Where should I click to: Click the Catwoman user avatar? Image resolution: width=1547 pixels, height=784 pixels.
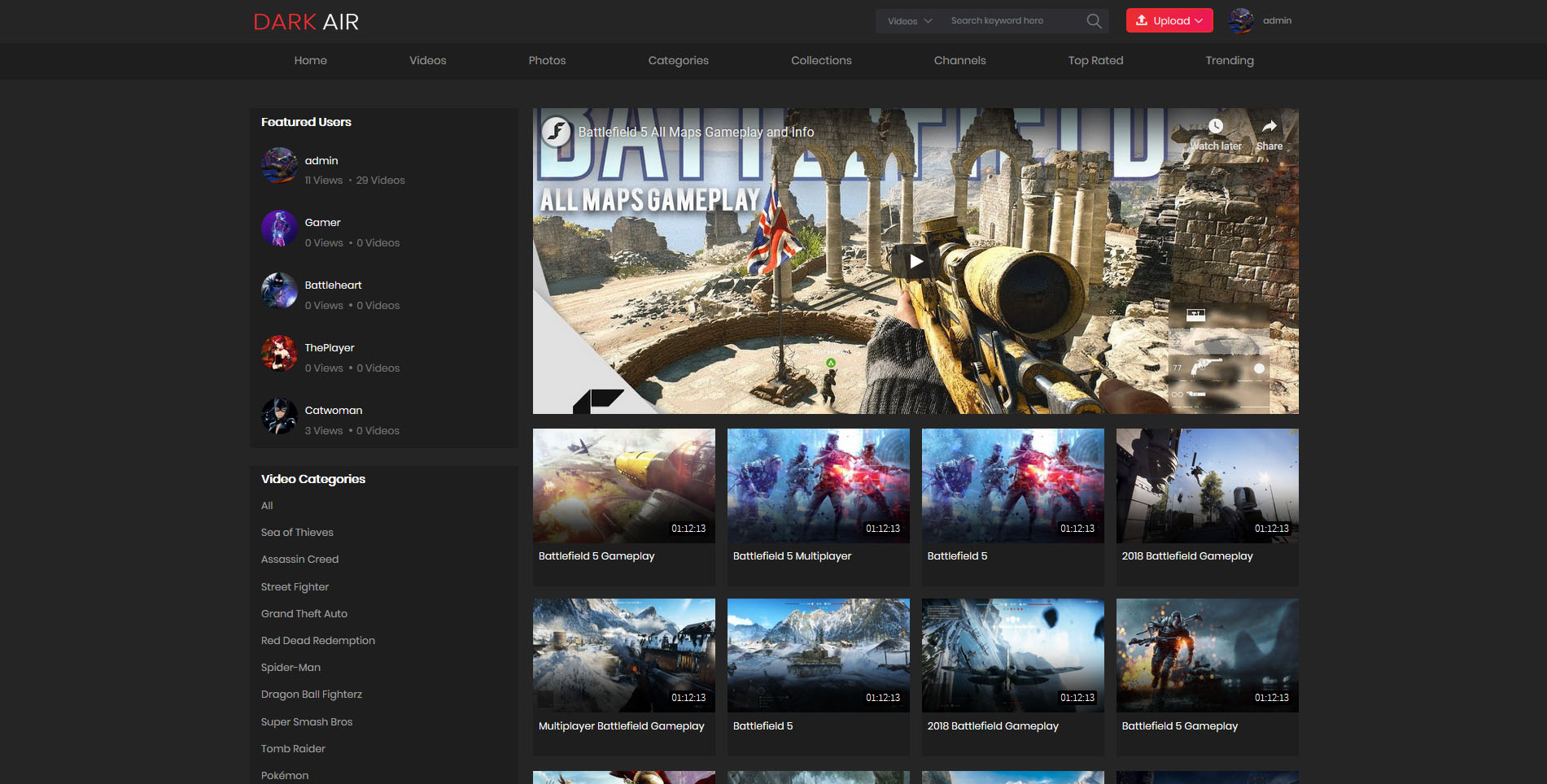tap(279, 416)
